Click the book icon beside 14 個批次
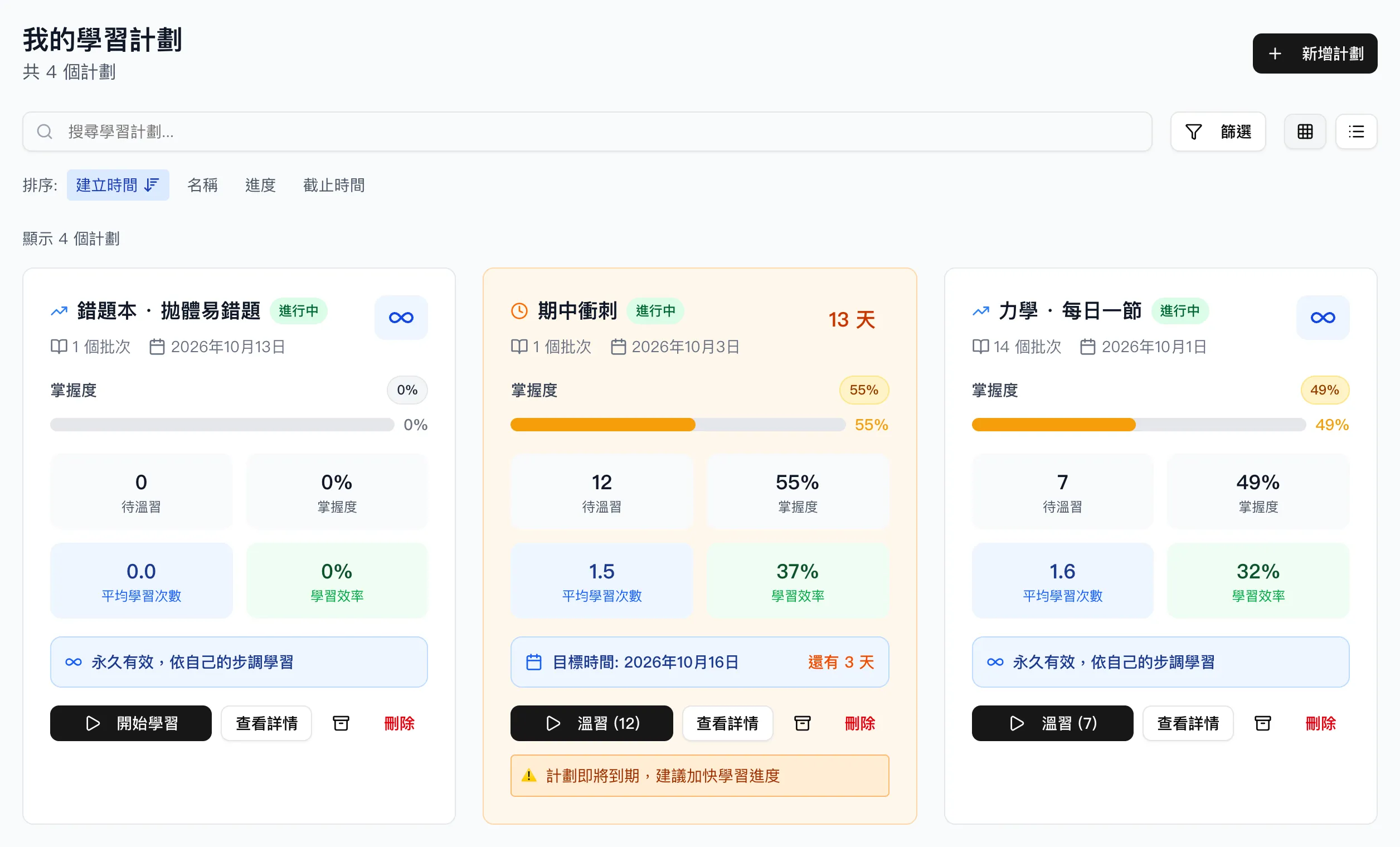The width and height of the screenshot is (1400, 847). pyautogui.click(x=981, y=347)
